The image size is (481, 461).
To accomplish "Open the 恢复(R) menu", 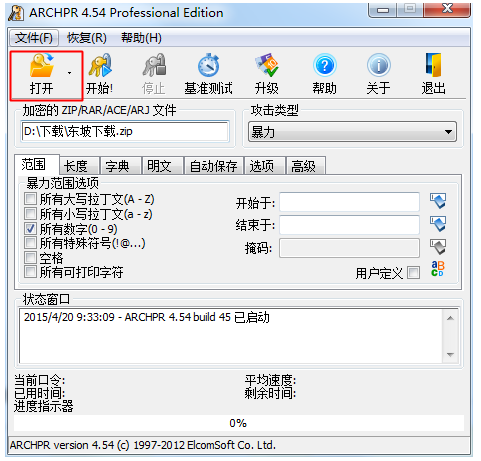I will (87, 38).
